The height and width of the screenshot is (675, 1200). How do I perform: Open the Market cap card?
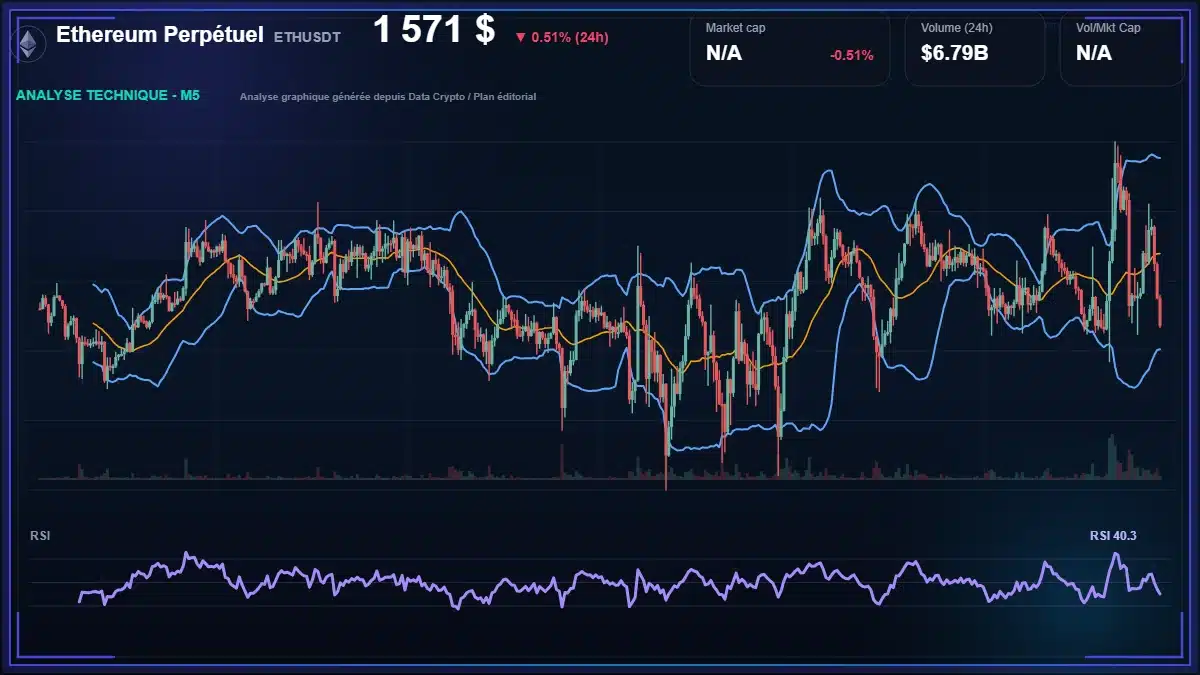(x=789, y=48)
